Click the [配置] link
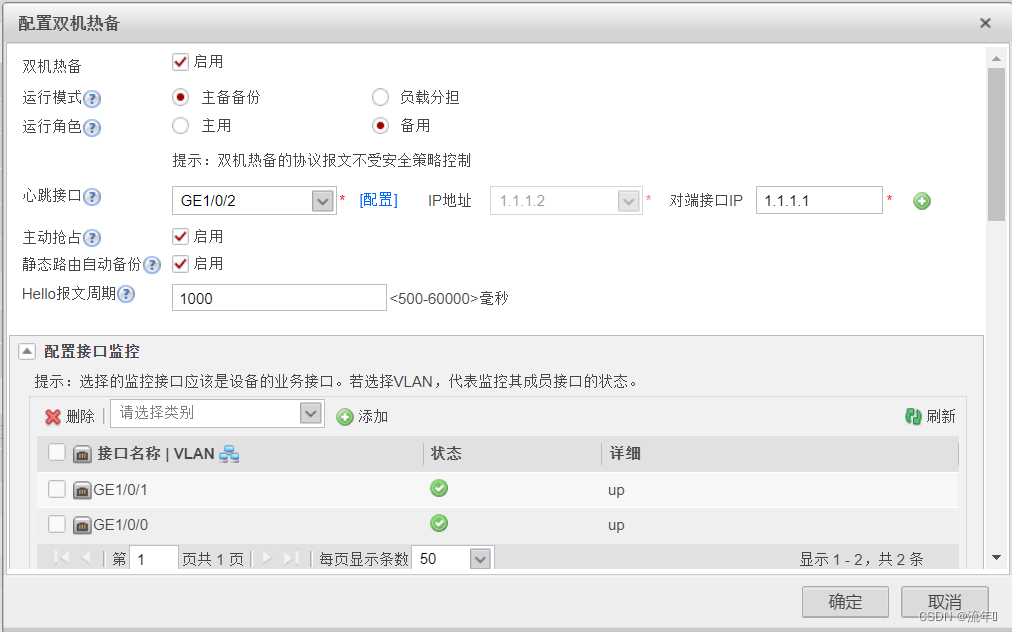 coord(378,200)
